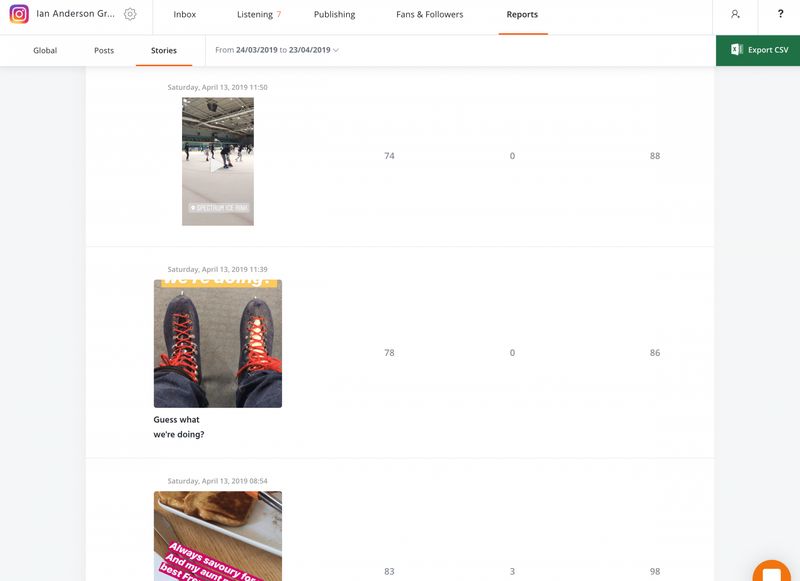Click the 'Guess what we're doing?' caption
800x581 pixels.
(x=179, y=427)
